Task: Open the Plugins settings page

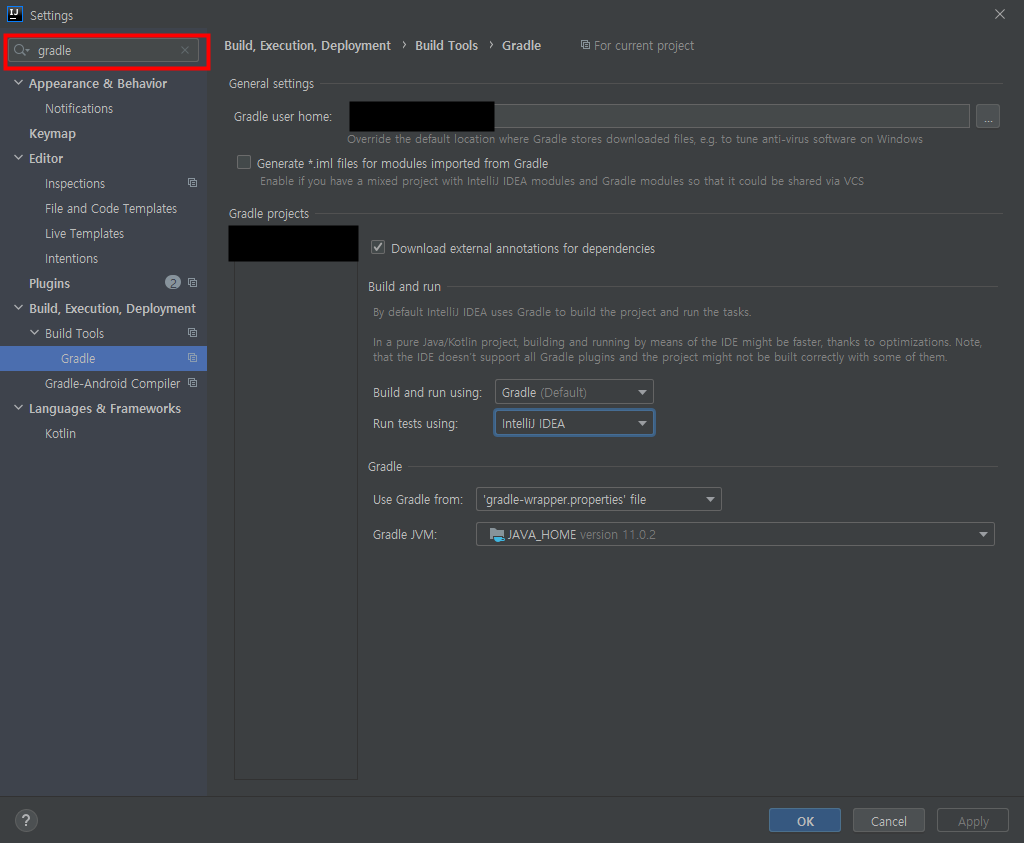Action: 50,283
